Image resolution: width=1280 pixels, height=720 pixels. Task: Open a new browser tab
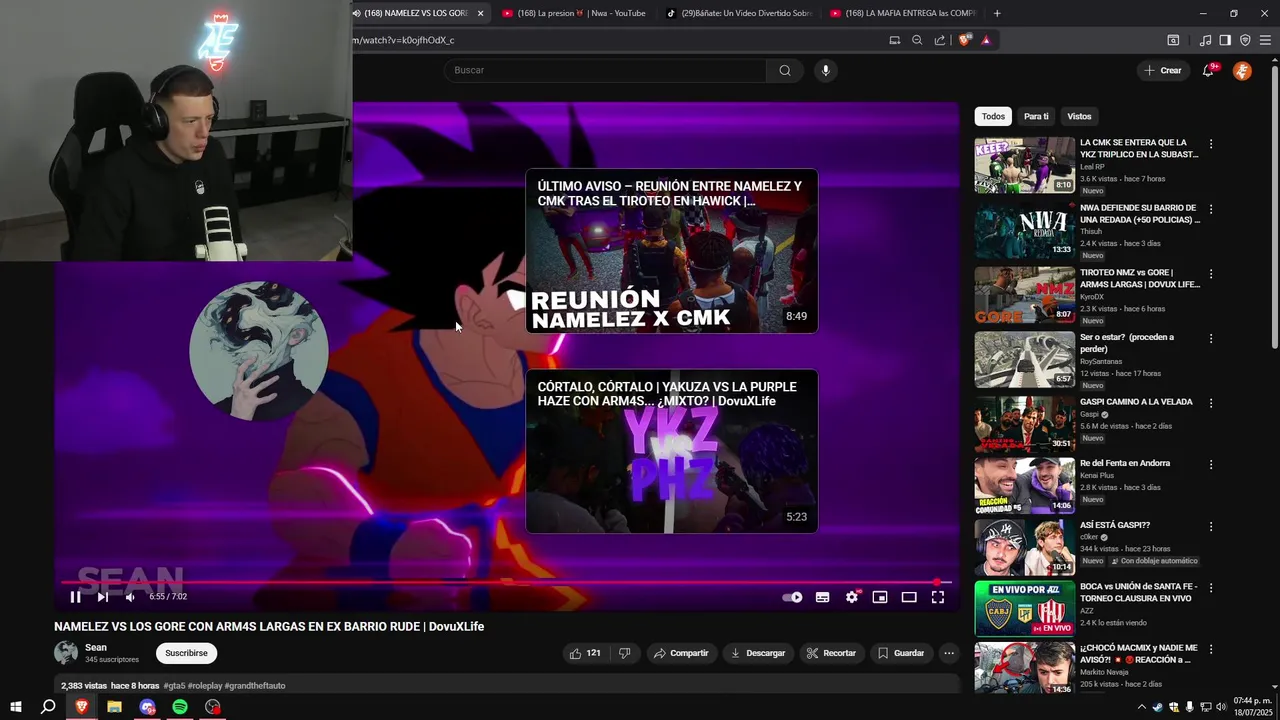(x=997, y=13)
